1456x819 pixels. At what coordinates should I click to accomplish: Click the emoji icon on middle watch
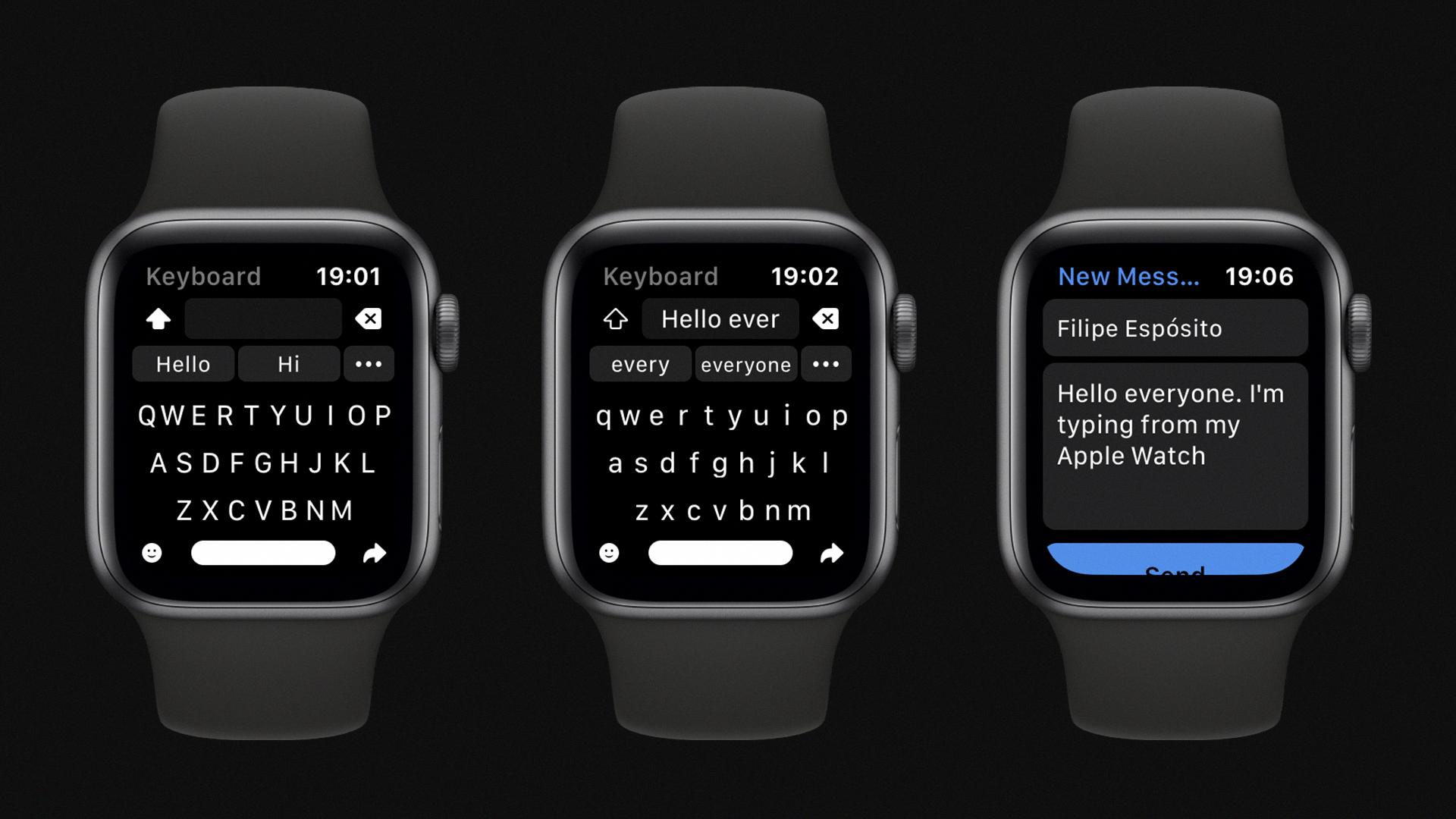pyautogui.click(x=608, y=553)
